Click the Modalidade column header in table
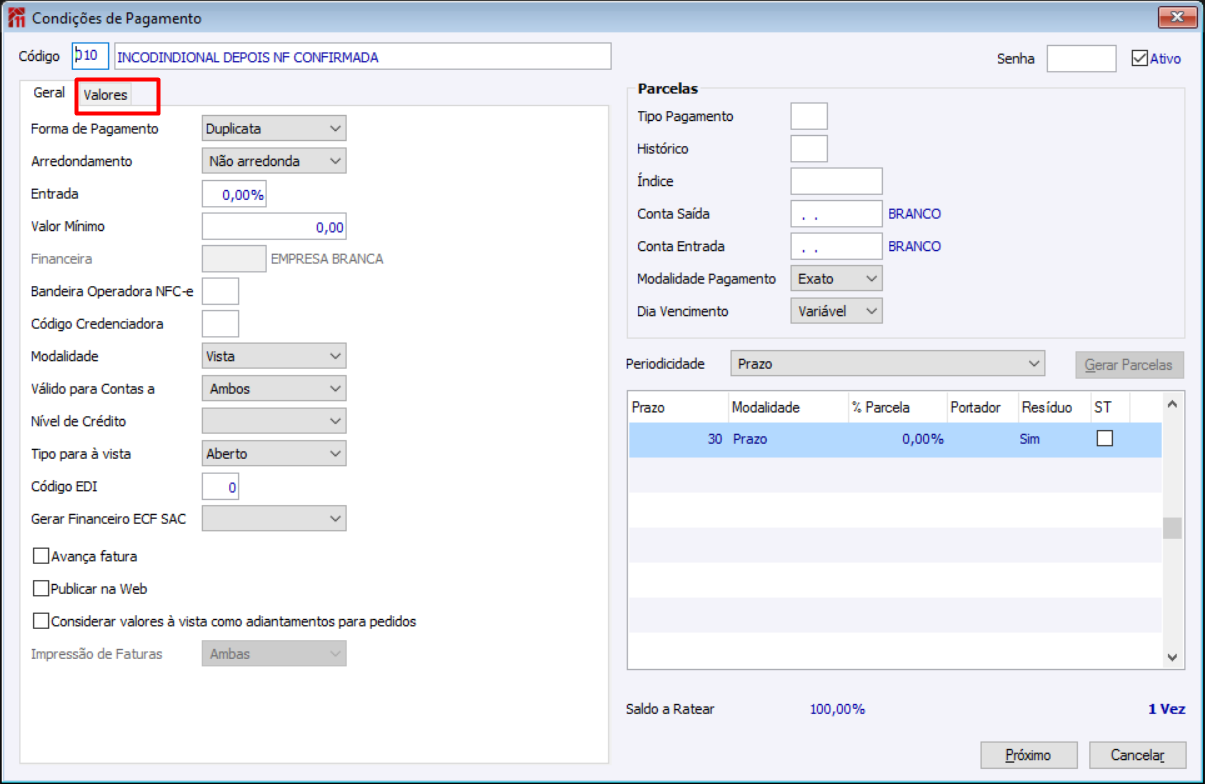 click(x=788, y=407)
